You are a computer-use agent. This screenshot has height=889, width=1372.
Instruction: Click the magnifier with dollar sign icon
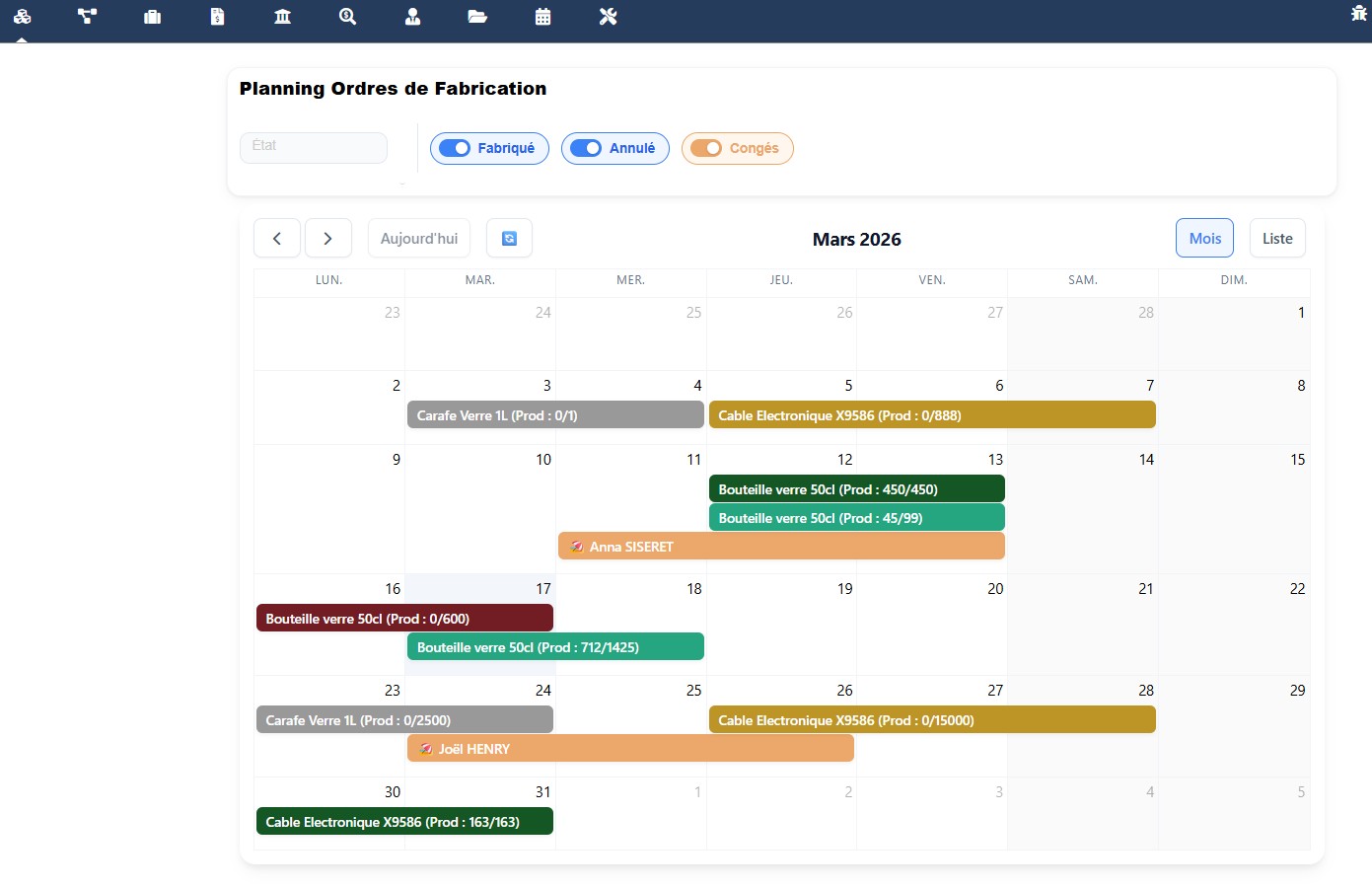(x=347, y=17)
